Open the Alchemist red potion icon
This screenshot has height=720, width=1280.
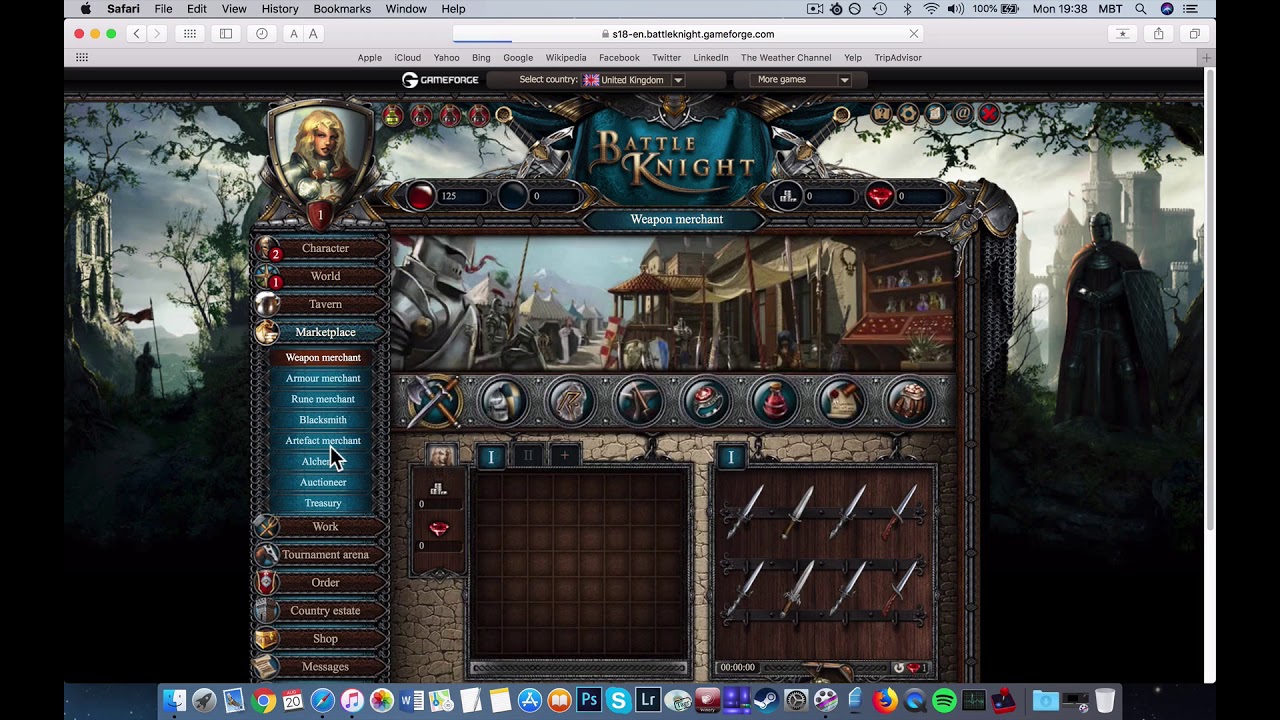click(774, 401)
